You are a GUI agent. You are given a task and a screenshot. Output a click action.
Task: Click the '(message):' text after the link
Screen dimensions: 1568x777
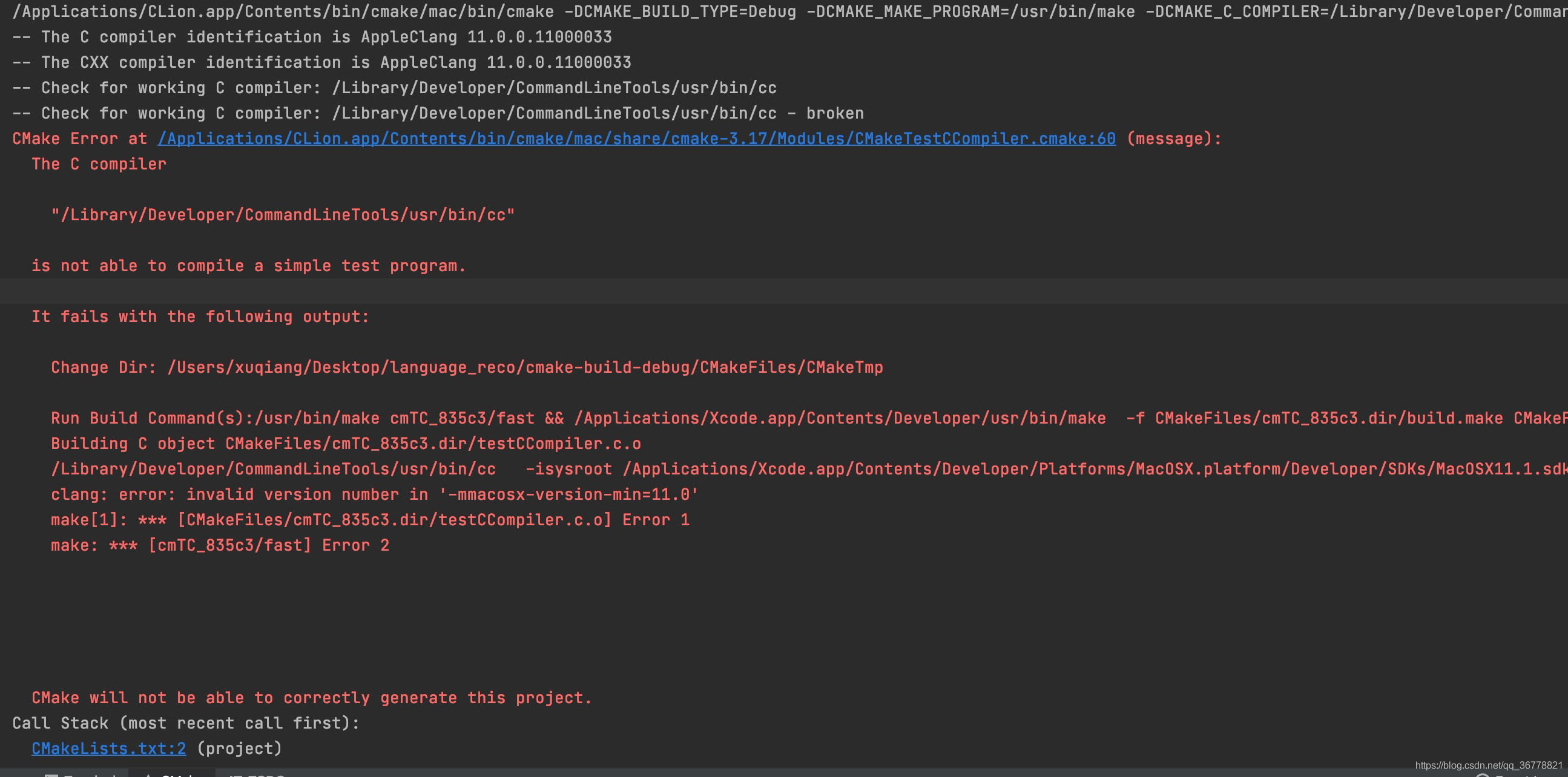coord(1174,139)
